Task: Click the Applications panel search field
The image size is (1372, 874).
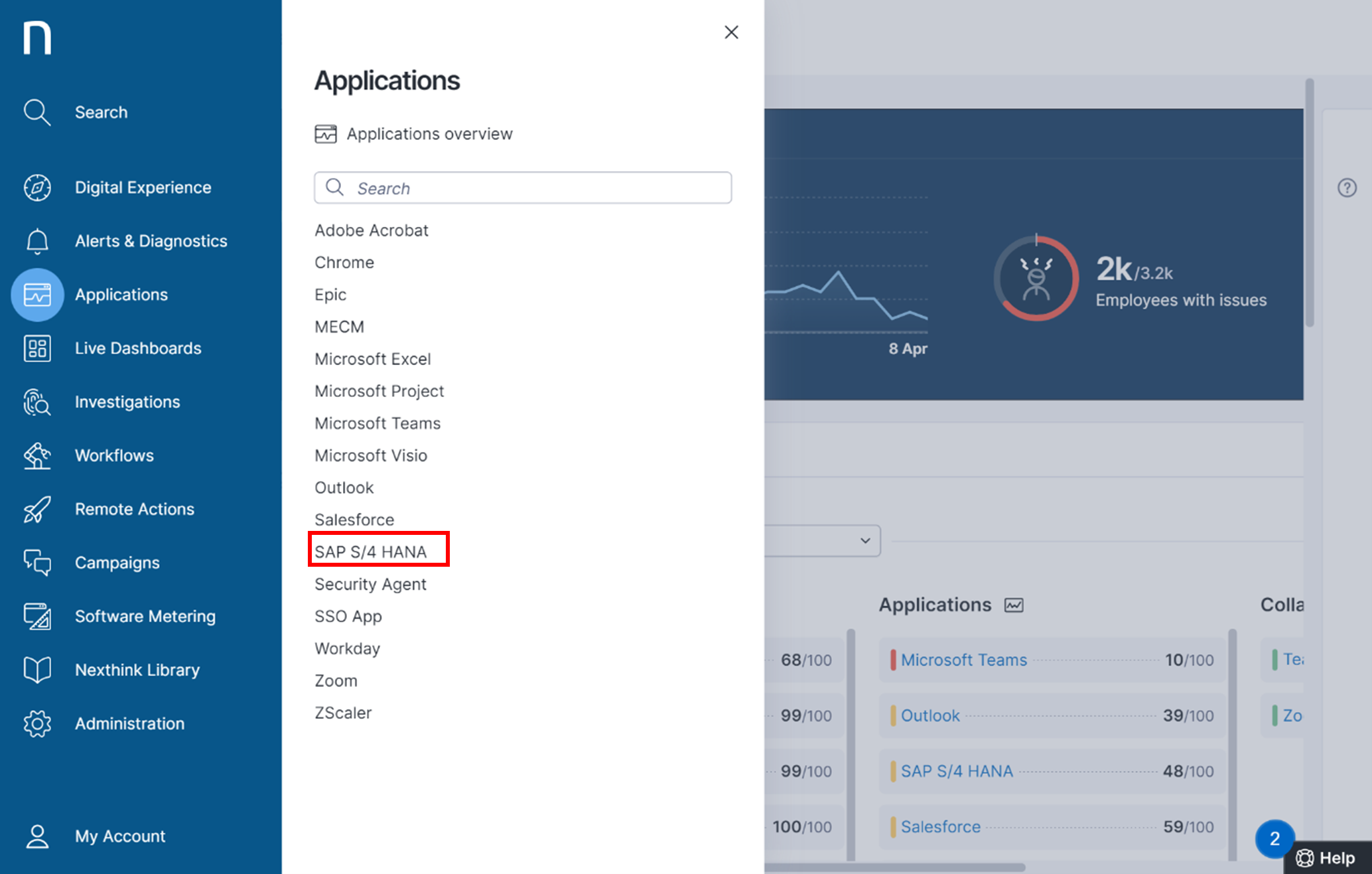Action: coord(523,188)
